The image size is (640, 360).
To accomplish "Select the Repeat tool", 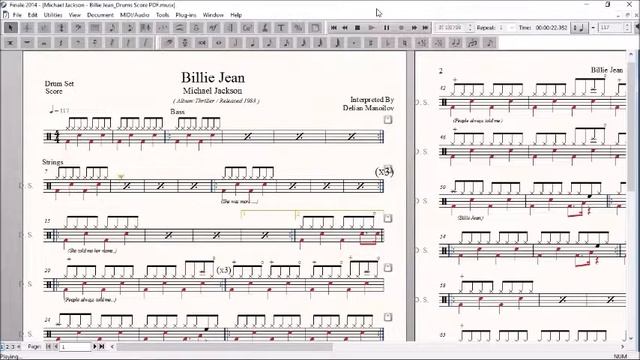I will (230, 28).
